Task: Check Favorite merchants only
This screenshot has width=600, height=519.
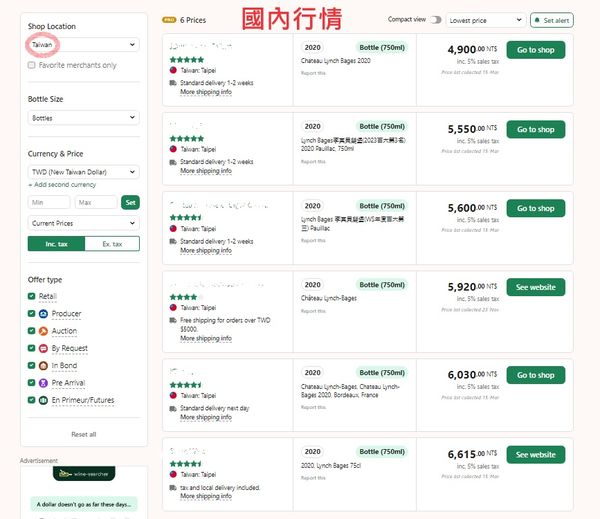Action: click(31, 65)
